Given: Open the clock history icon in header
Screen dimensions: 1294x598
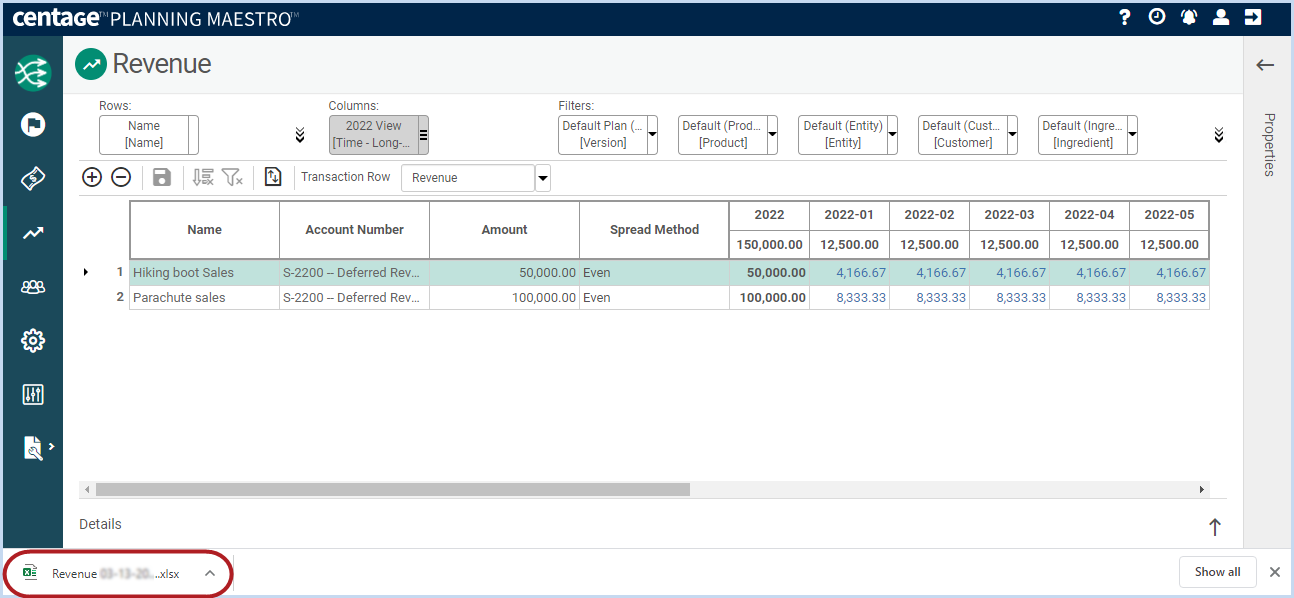Looking at the screenshot, I should (1157, 17).
